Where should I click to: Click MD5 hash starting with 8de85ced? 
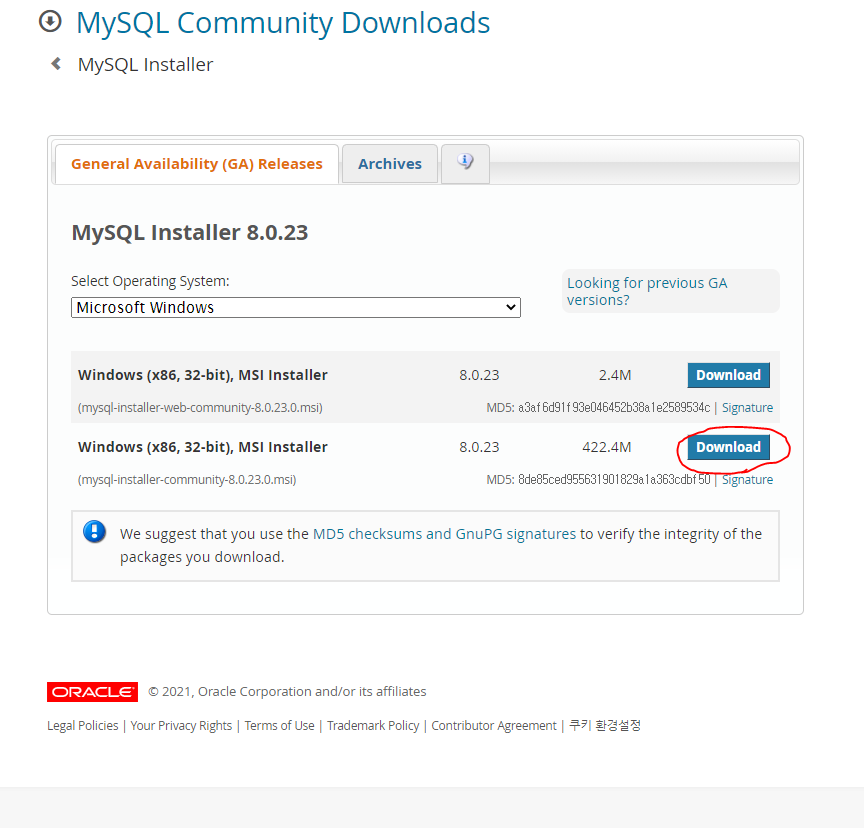tap(614, 479)
